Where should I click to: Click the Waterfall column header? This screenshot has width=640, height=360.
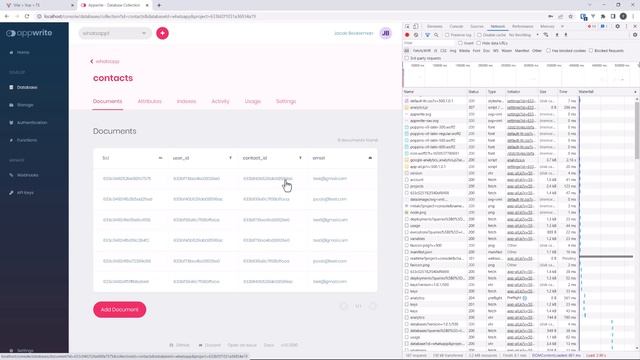point(607,92)
